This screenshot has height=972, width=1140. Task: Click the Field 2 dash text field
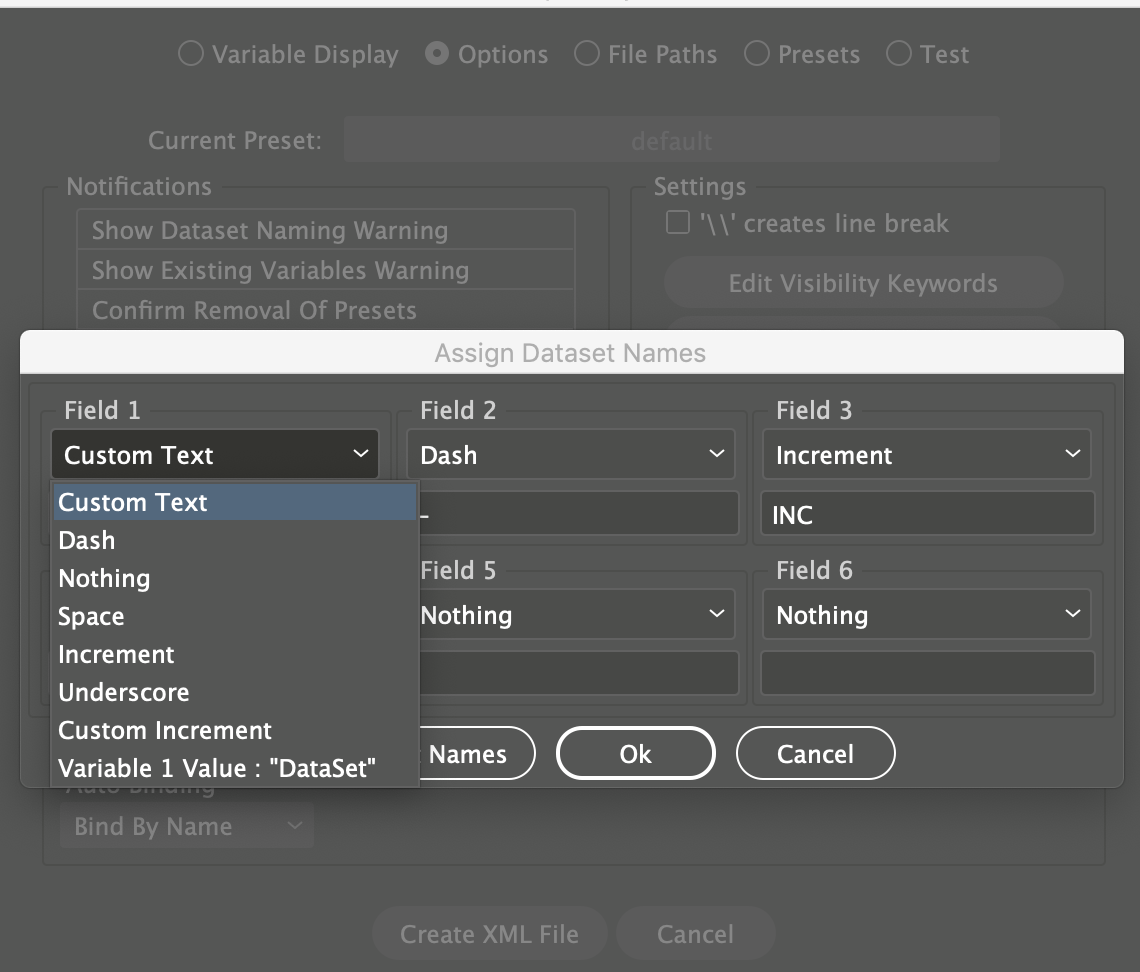578,515
